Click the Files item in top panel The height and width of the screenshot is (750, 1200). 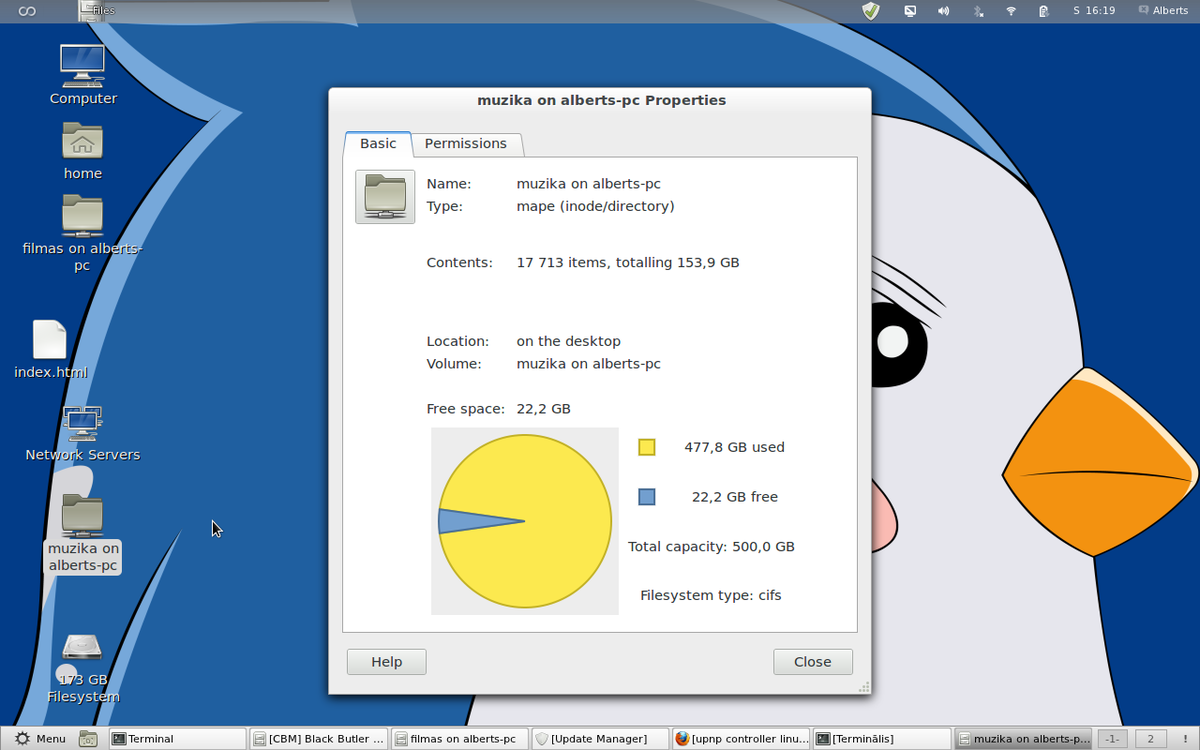[96, 11]
